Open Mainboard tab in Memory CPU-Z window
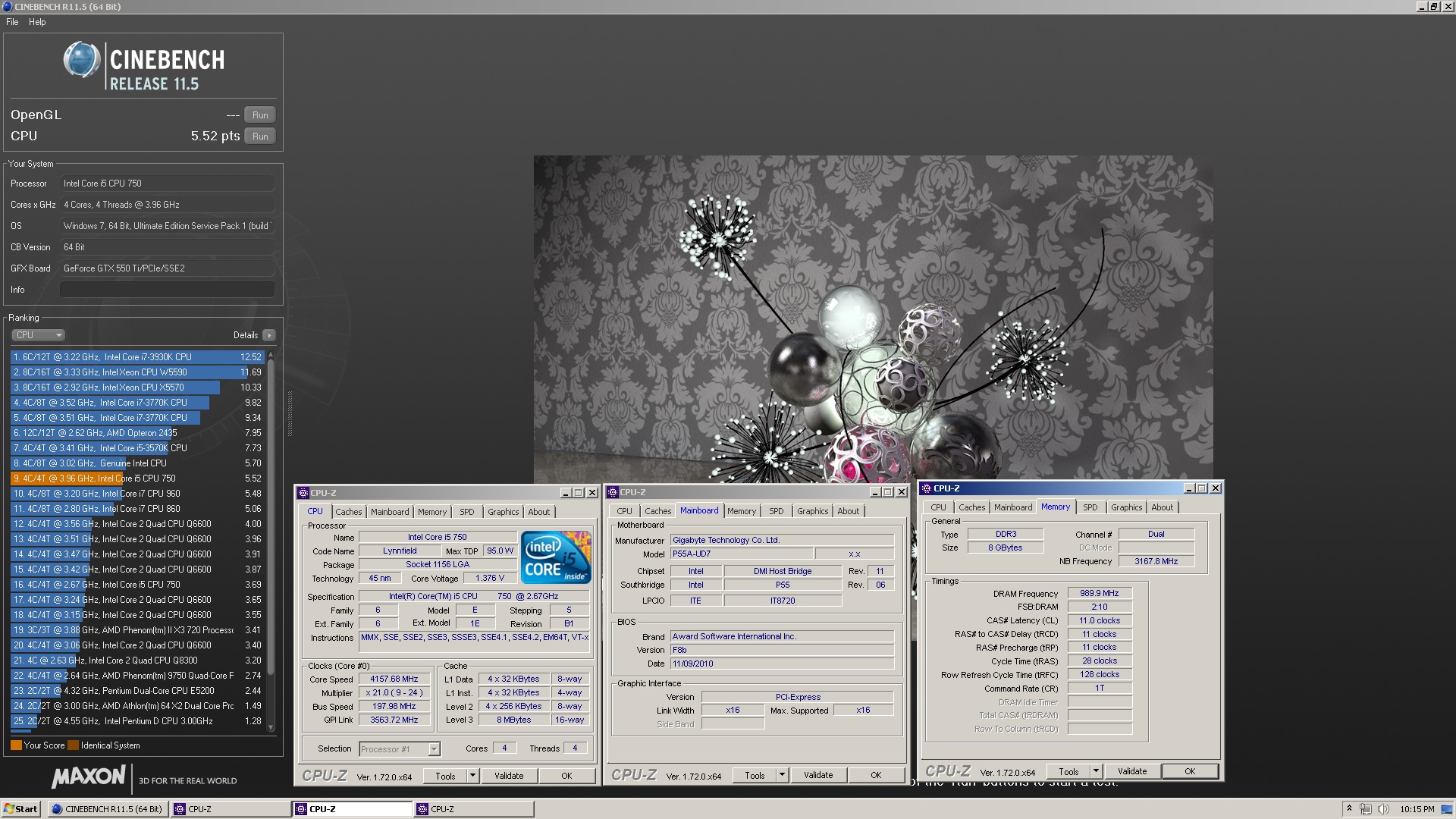This screenshot has width=1456, height=819. tap(1013, 507)
